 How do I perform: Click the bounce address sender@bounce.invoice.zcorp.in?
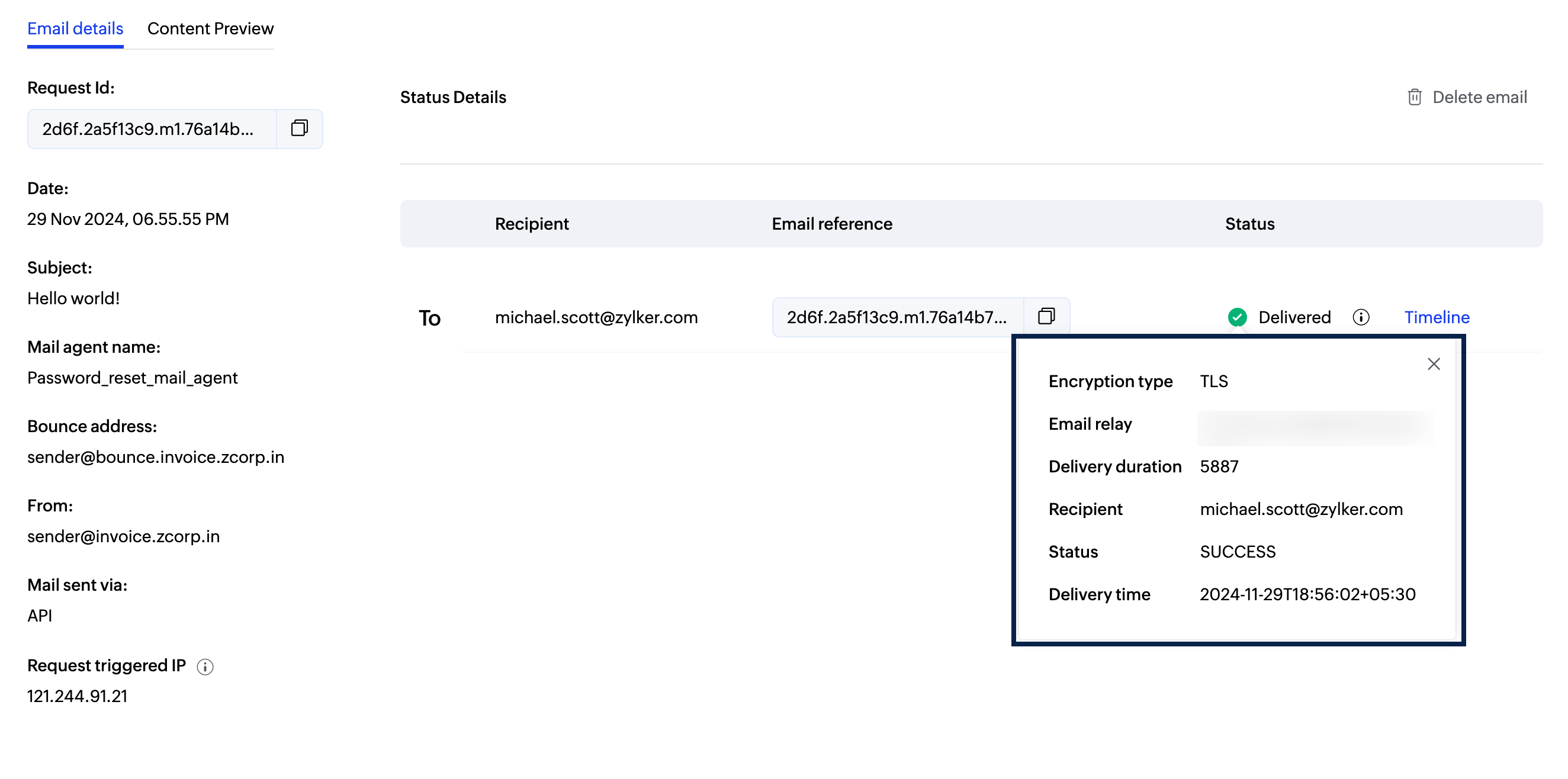click(156, 457)
